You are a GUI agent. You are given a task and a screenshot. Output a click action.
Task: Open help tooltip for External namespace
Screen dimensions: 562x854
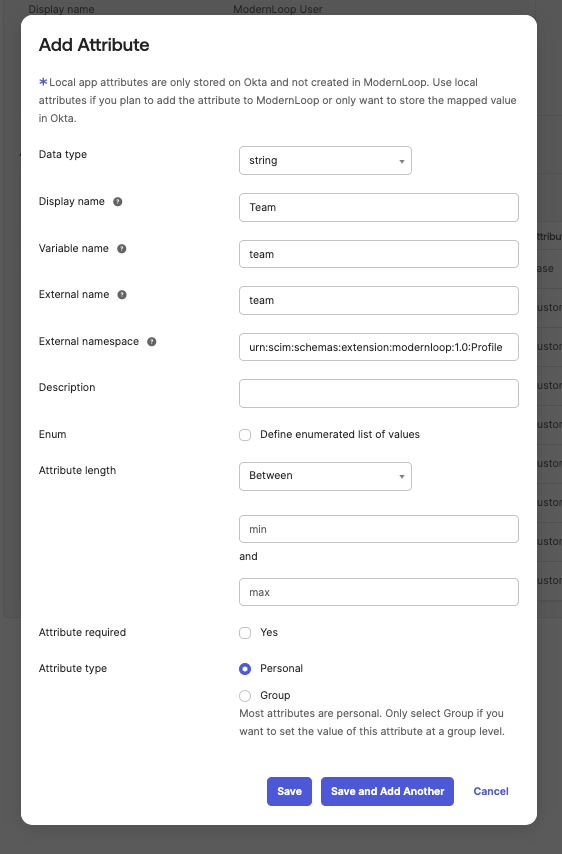coord(152,341)
